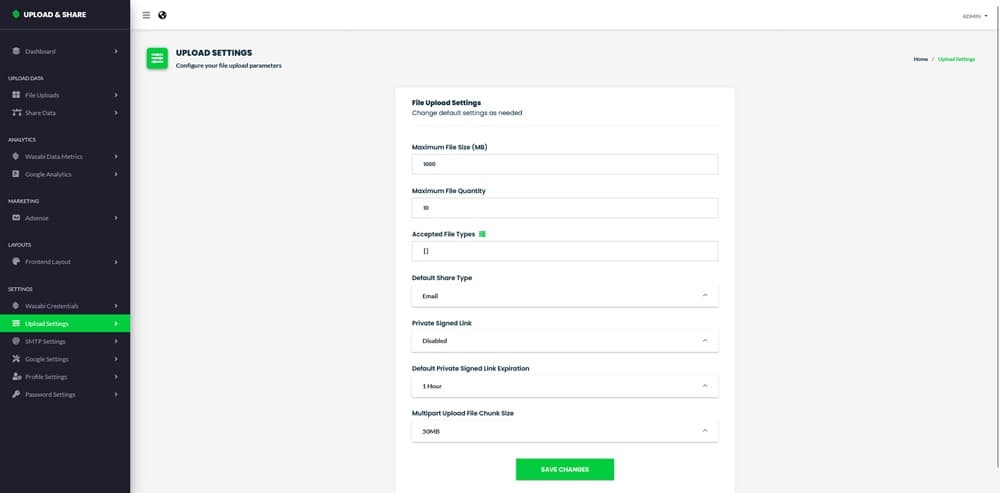Change Default Private Signed Link Expiration dropdown
Image resolution: width=1000 pixels, height=493 pixels.
click(x=565, y=385)
